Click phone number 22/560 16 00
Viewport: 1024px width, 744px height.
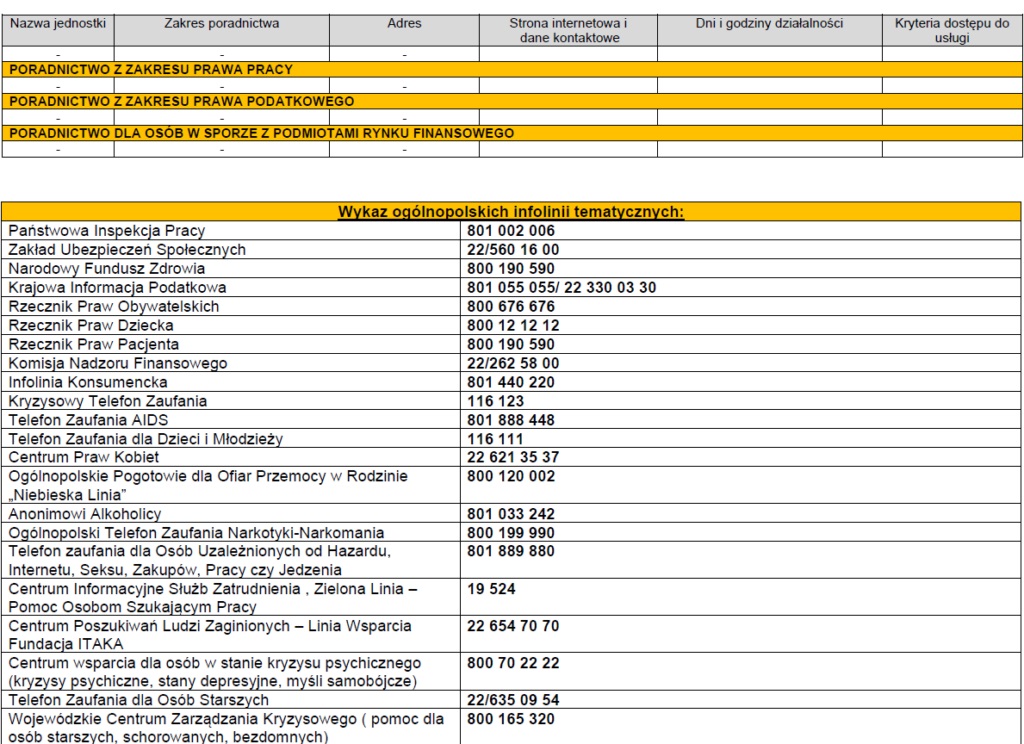coord(513,250)
